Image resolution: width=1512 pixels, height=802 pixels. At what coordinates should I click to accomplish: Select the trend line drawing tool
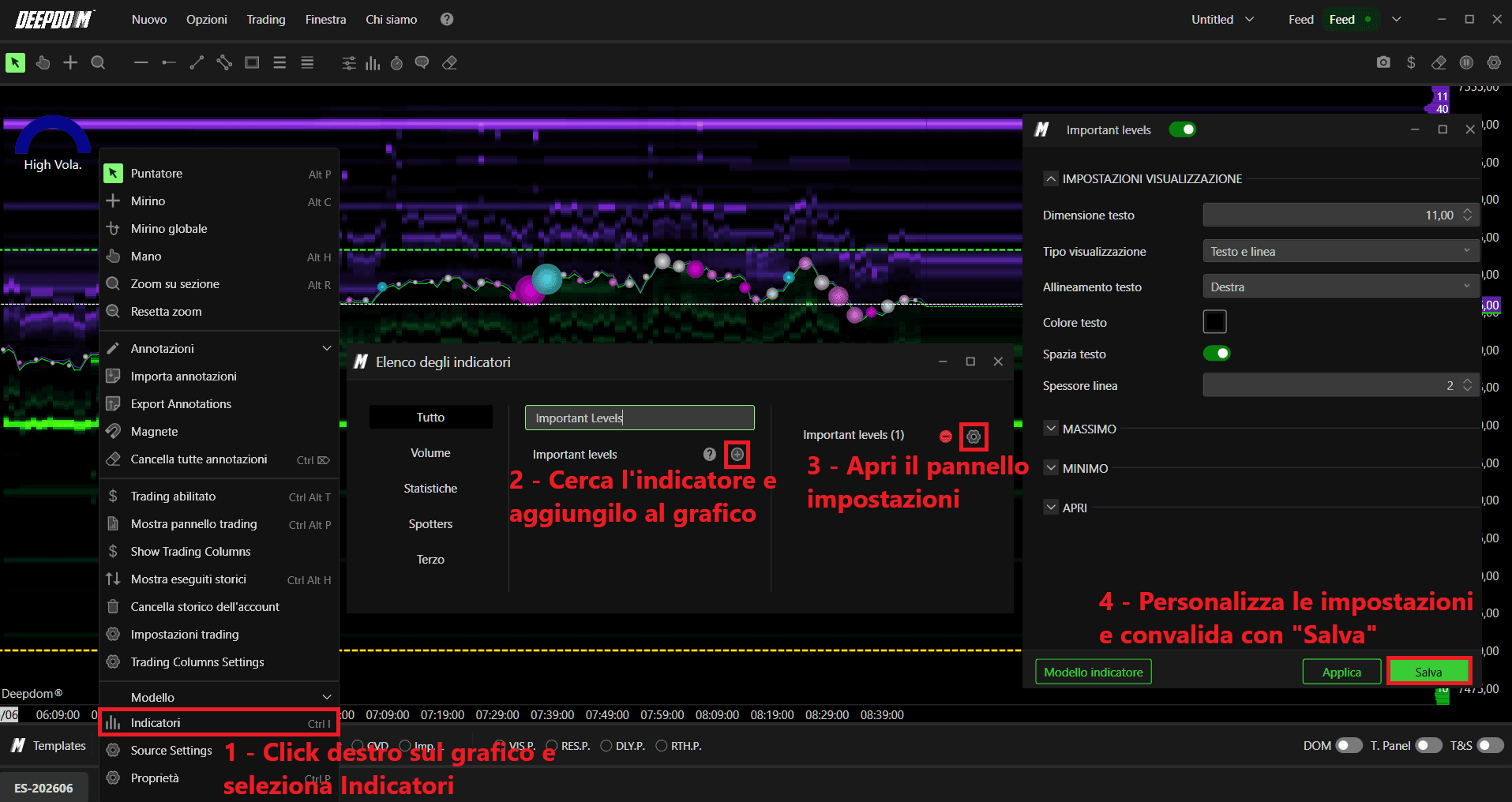click(x=197, y=62)
